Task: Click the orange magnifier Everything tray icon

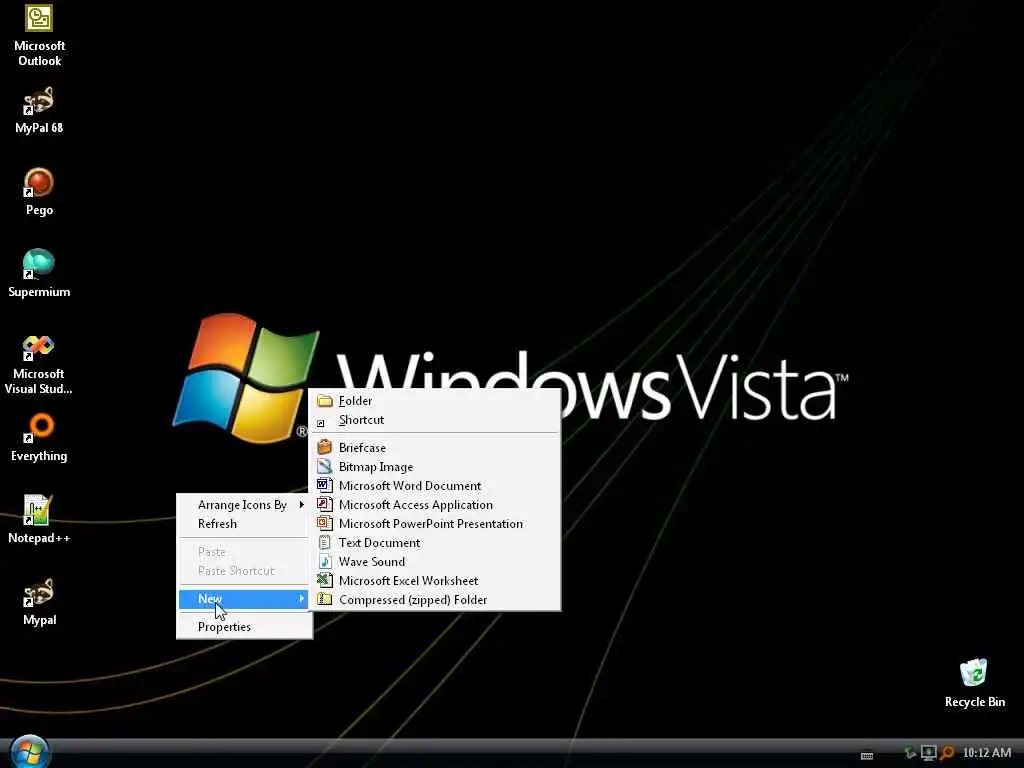Action: (947, 753)
